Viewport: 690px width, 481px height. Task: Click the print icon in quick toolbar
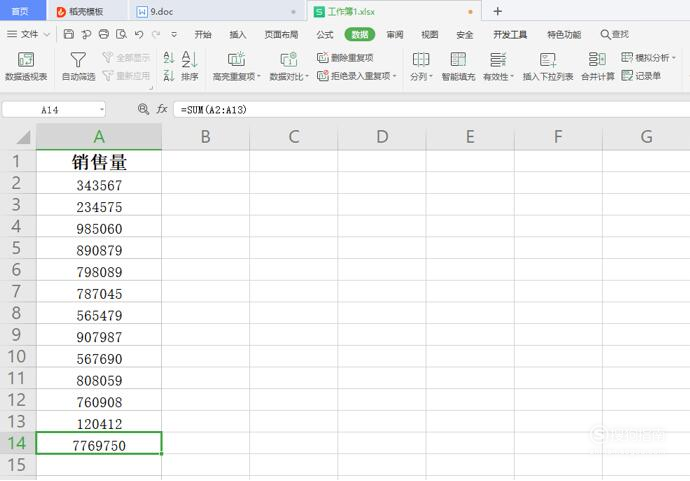pyautogui.click(x=104, y=34)
